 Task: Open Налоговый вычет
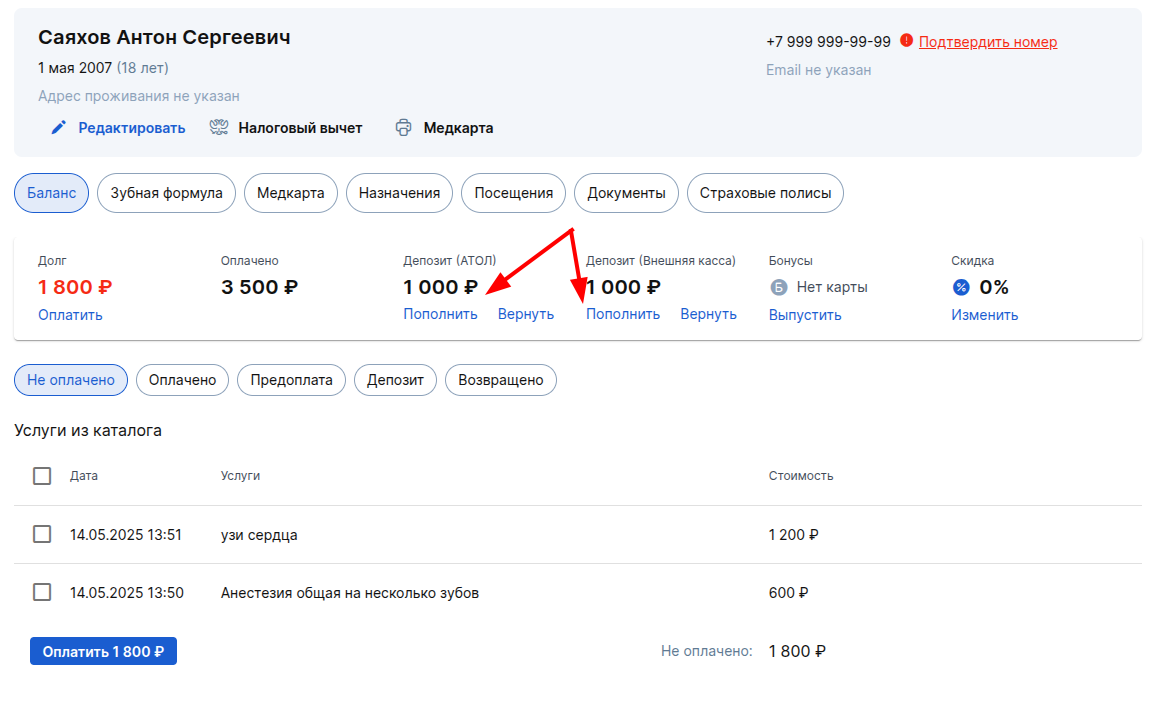[300, 128]
